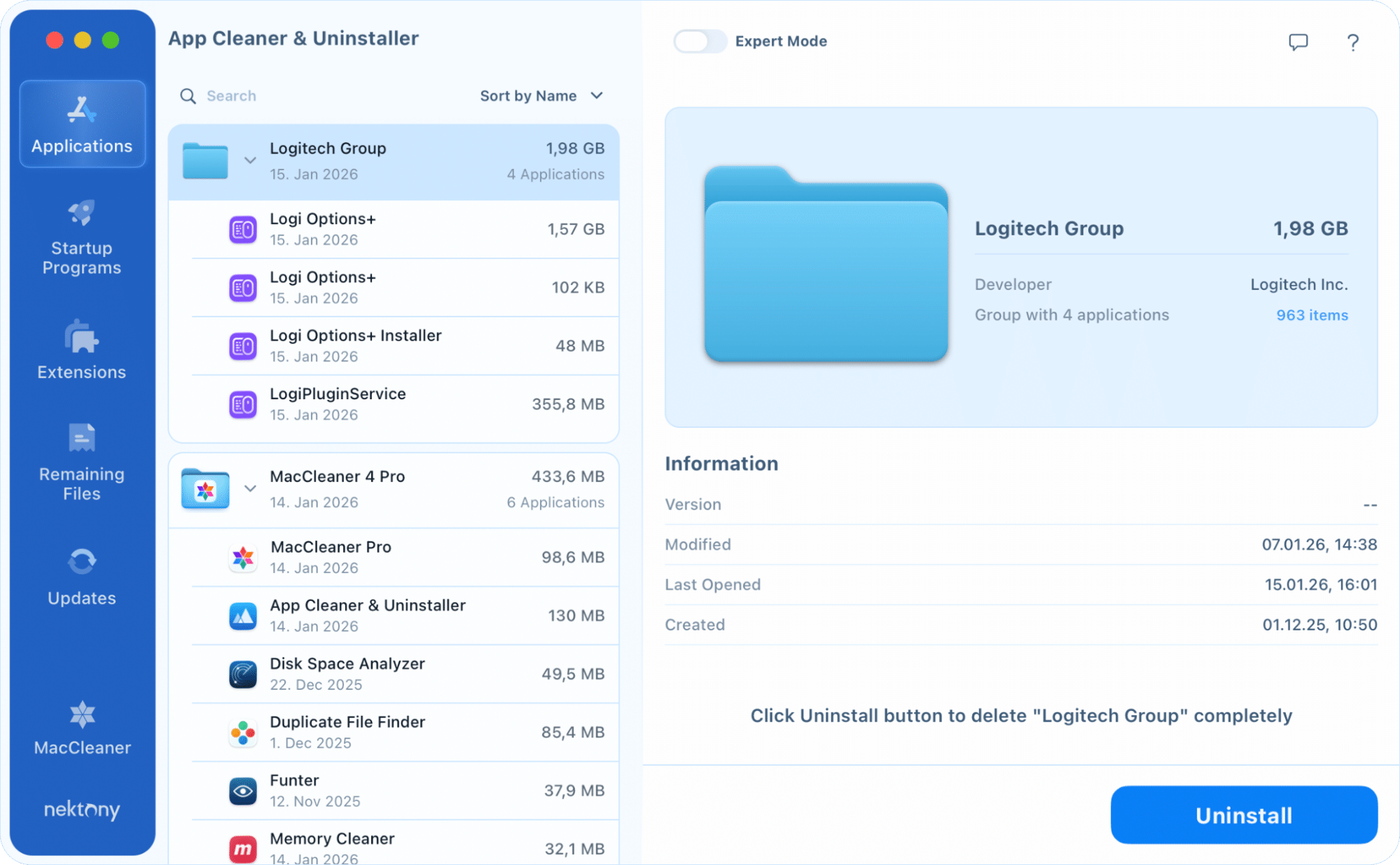
Task: Collapse the Logitech Group folder
Action: click(x=250, y=160)
